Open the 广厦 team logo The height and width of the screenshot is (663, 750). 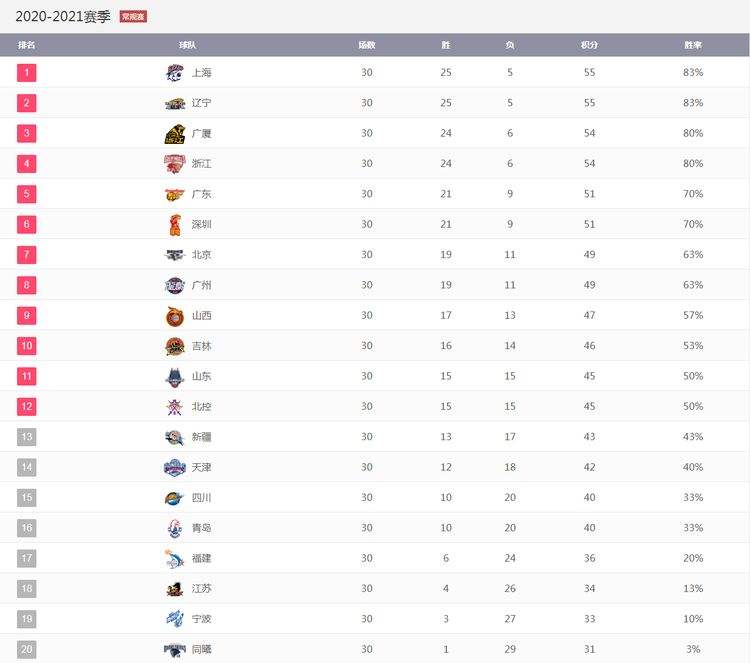coord(175,133)
